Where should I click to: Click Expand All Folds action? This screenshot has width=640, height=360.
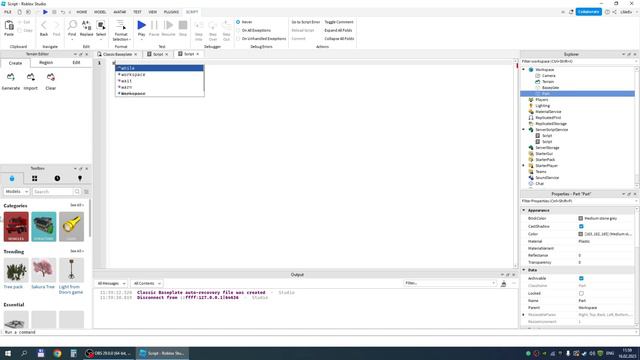(x=338, y=30)
